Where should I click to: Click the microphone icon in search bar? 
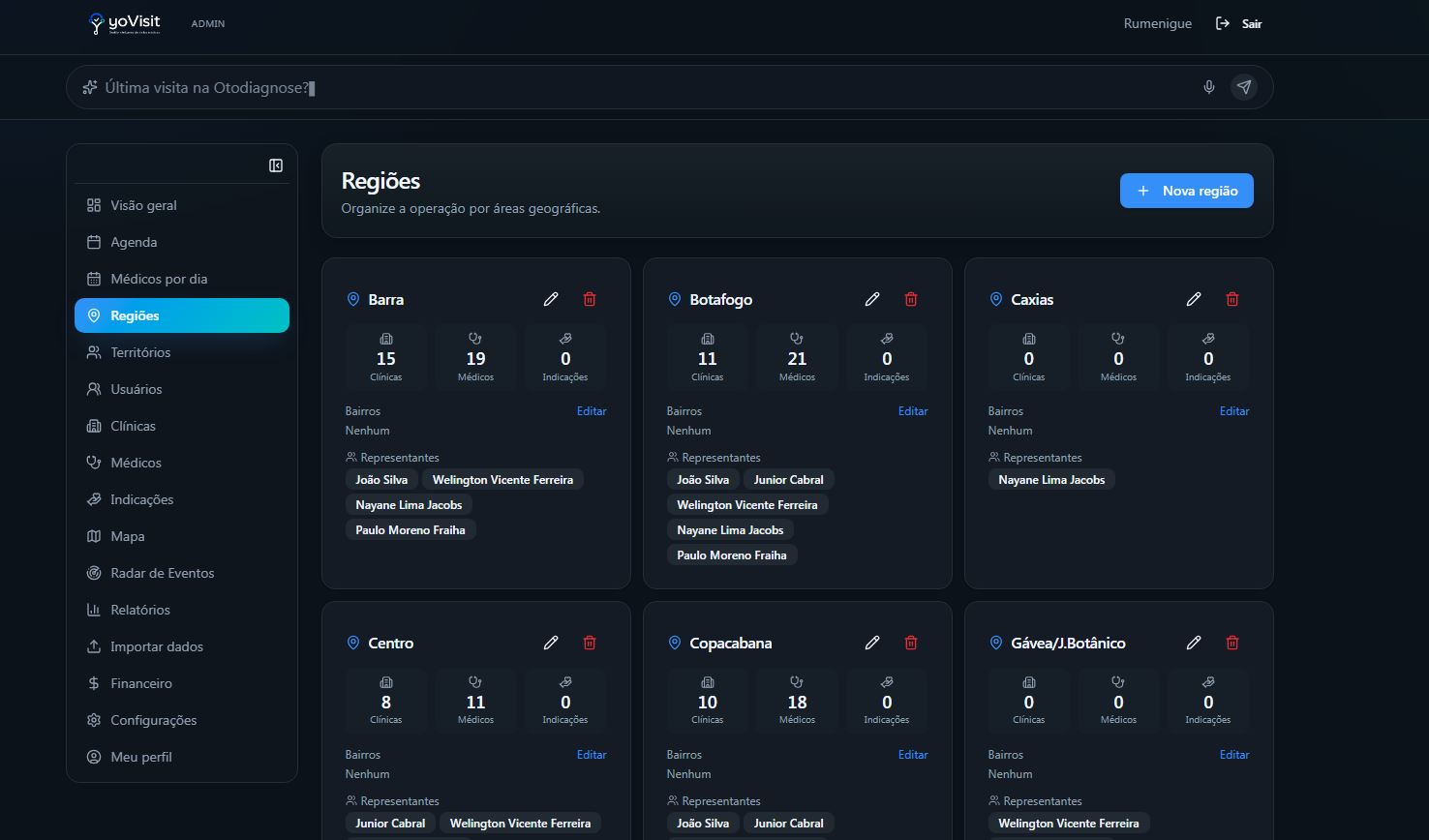point(1209,87)
